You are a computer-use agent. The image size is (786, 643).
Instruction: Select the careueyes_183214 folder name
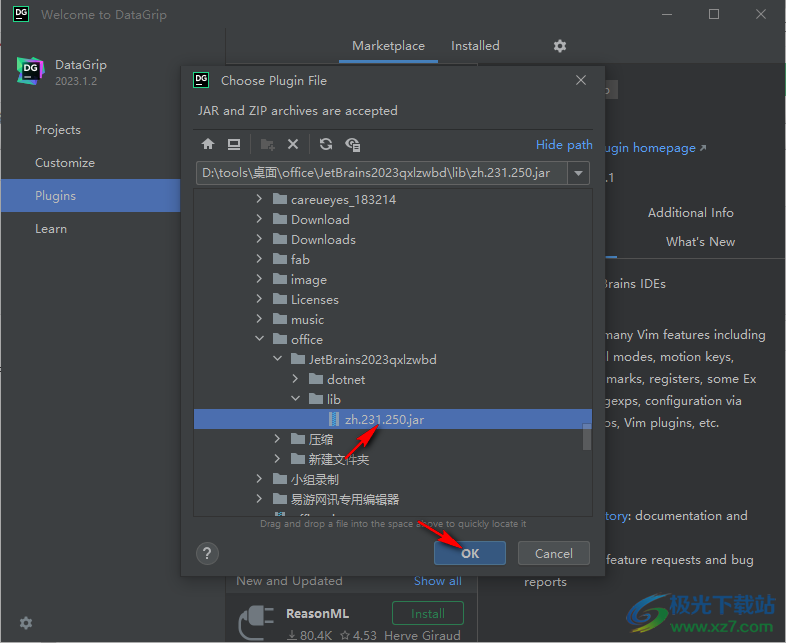point(343,200)
